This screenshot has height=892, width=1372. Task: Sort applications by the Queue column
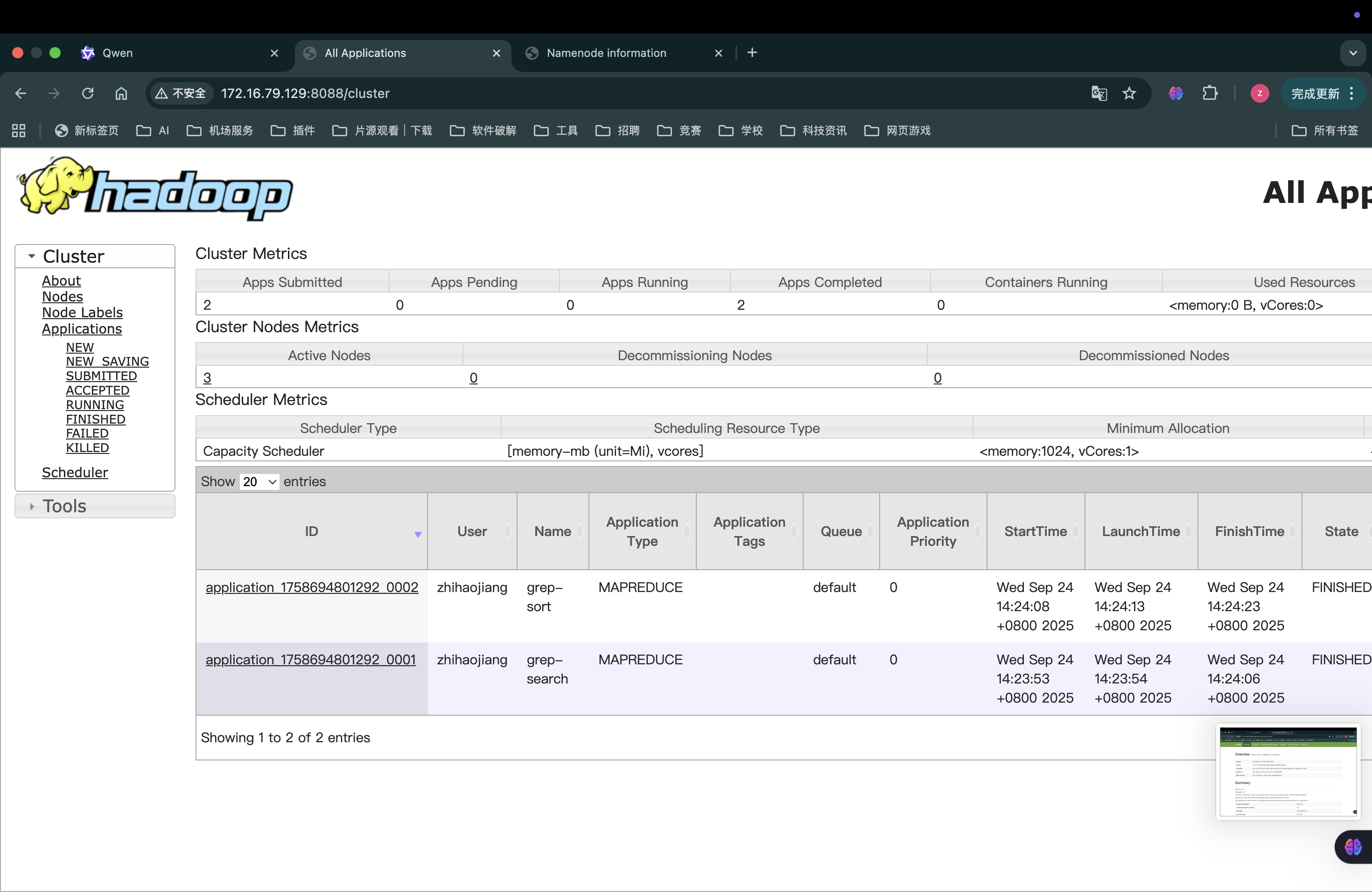click(841, 531)
